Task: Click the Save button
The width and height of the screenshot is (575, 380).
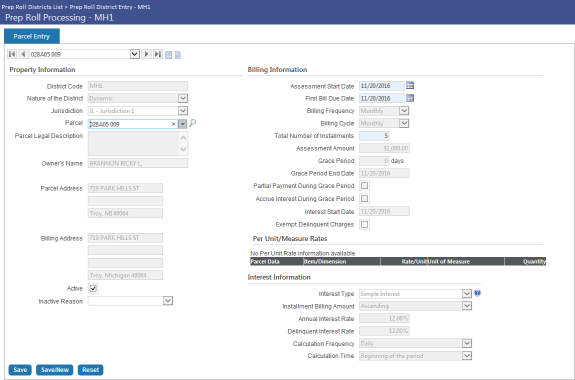Action: point(20,370)
